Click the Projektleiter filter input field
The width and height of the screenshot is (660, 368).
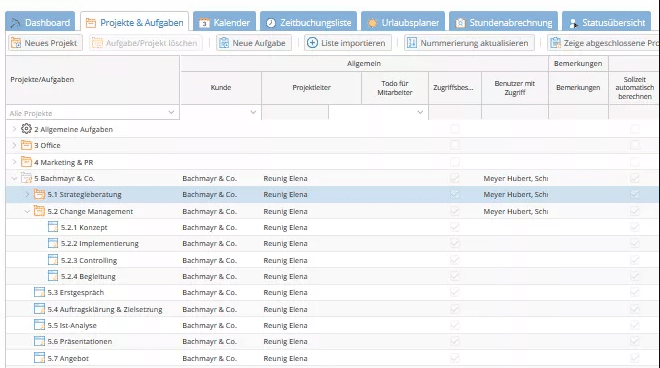pos(295,112)
